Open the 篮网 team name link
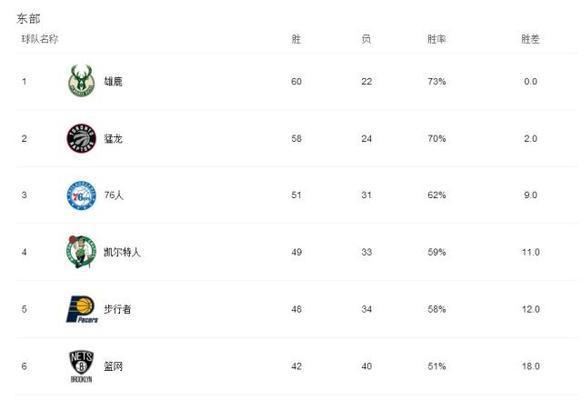This screenshot has width=582, height=400. point(113,367)
